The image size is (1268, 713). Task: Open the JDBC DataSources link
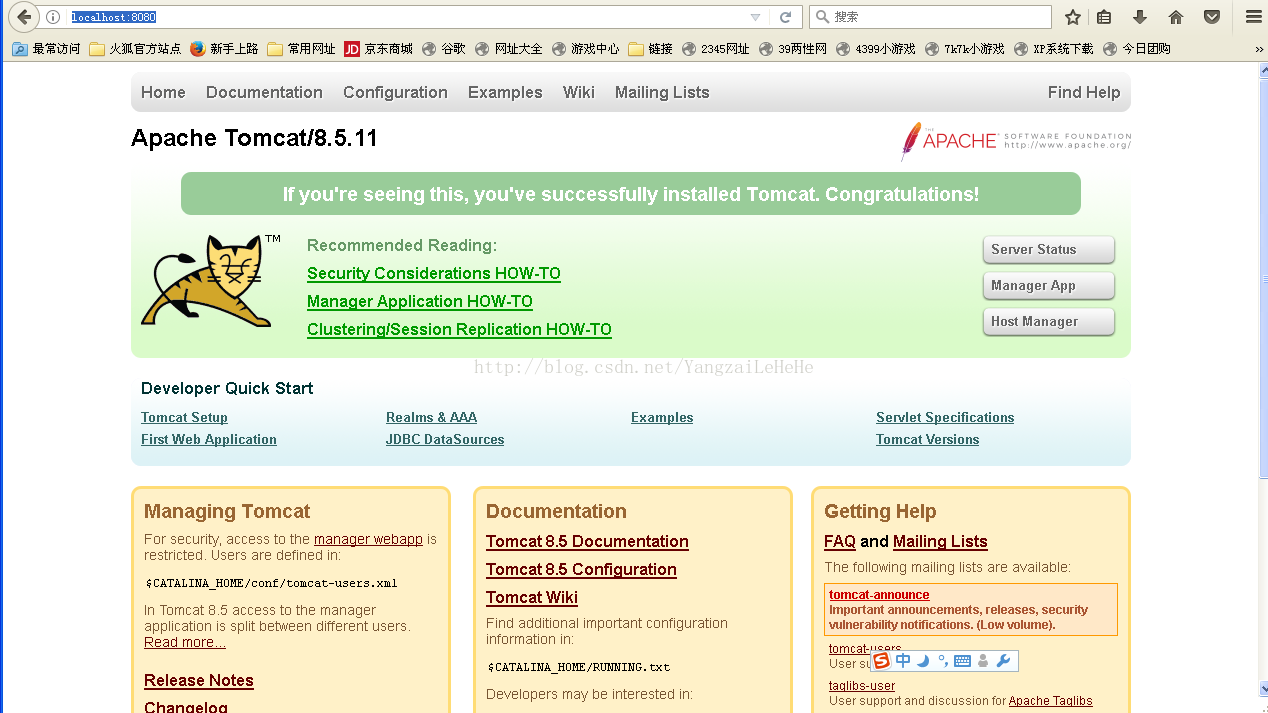[445, 440]
